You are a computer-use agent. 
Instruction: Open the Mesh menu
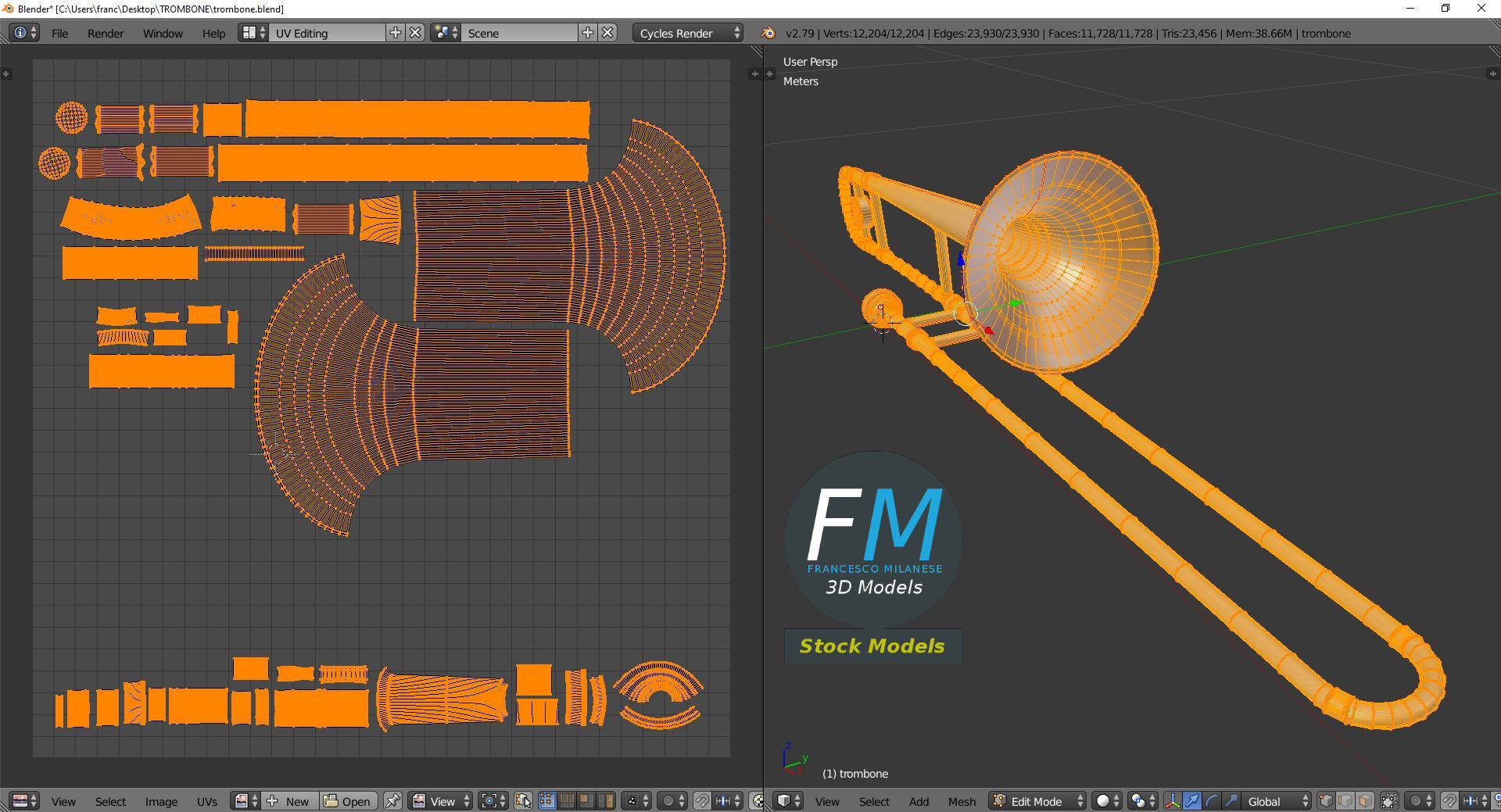pos(962,802)
